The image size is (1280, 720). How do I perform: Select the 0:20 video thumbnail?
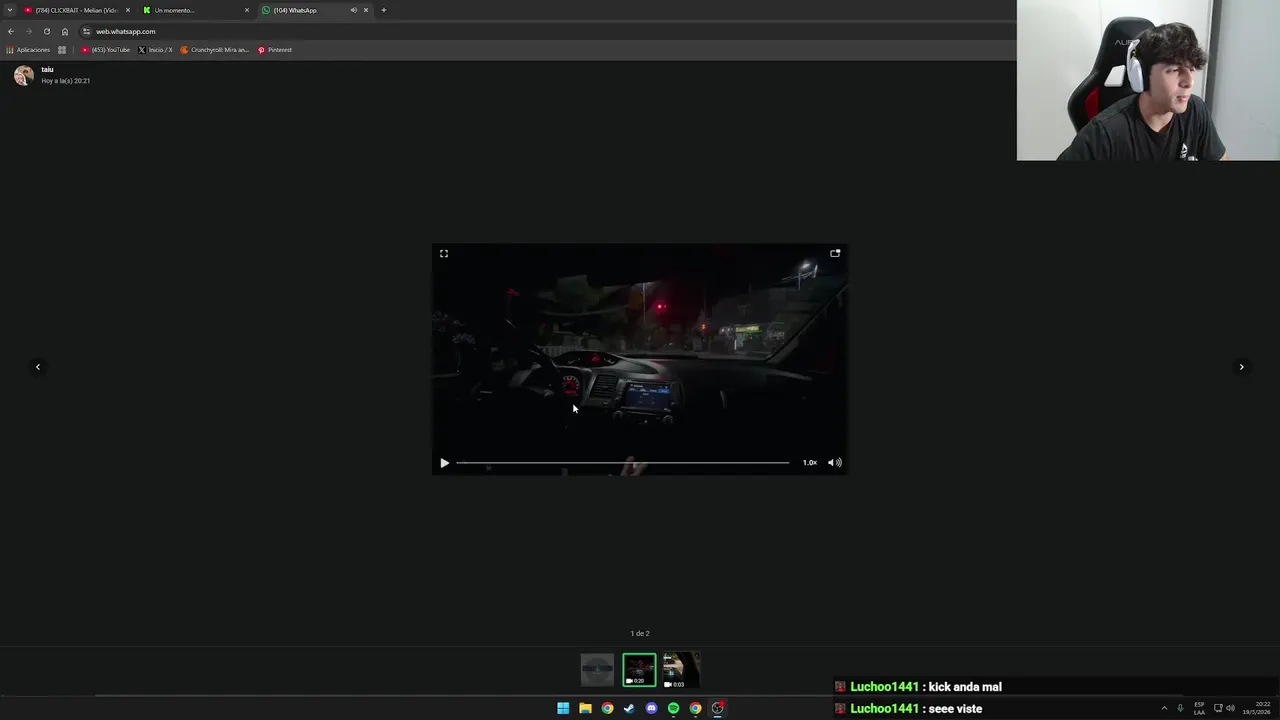(639, 670)
